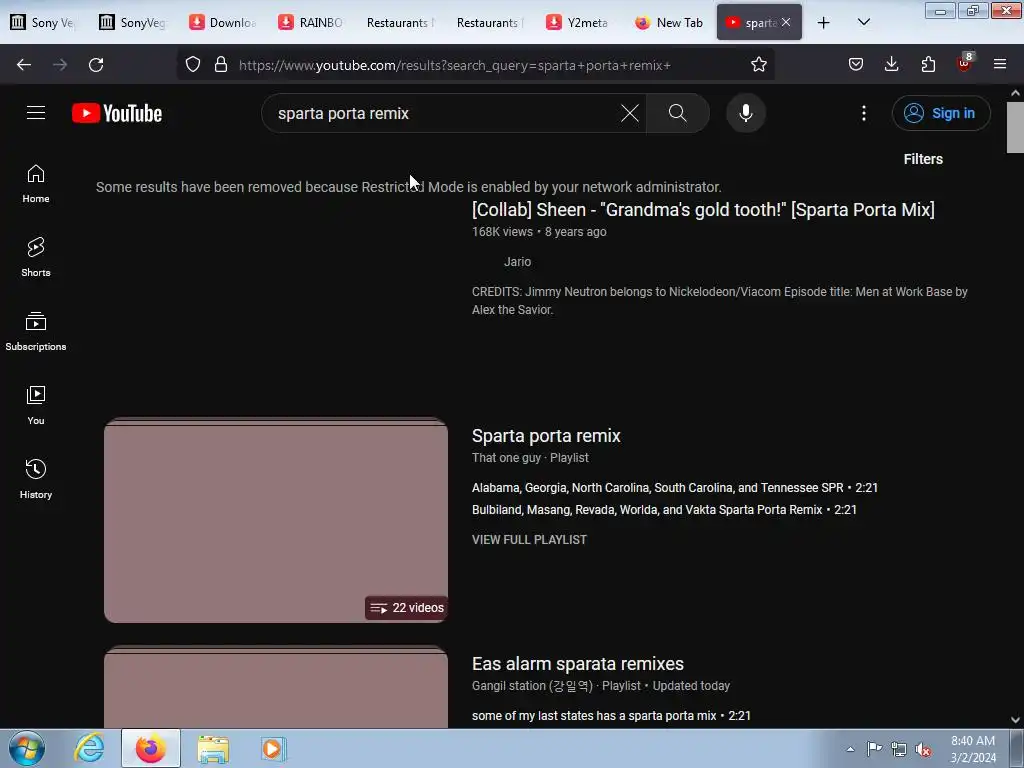The width and height of the screenshot is (1024, 768).
Task: Click the muted volume tray icon
Action: [x=922, y=749]
